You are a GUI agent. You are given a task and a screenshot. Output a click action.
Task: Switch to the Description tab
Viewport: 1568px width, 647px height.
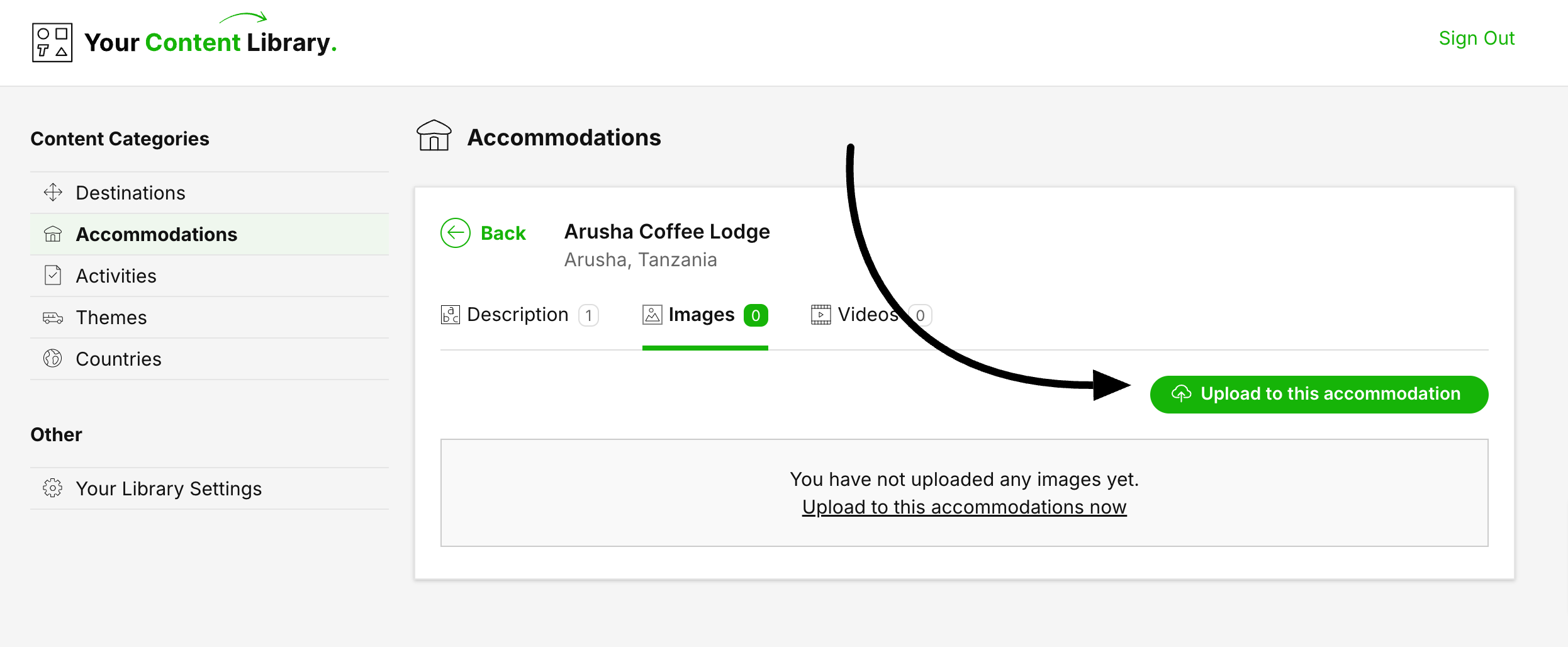pos(518,315)
